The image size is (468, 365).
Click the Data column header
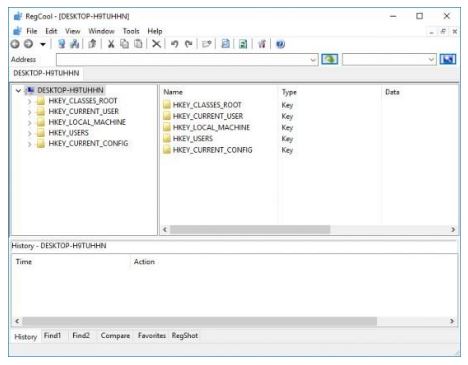(392, 92)
